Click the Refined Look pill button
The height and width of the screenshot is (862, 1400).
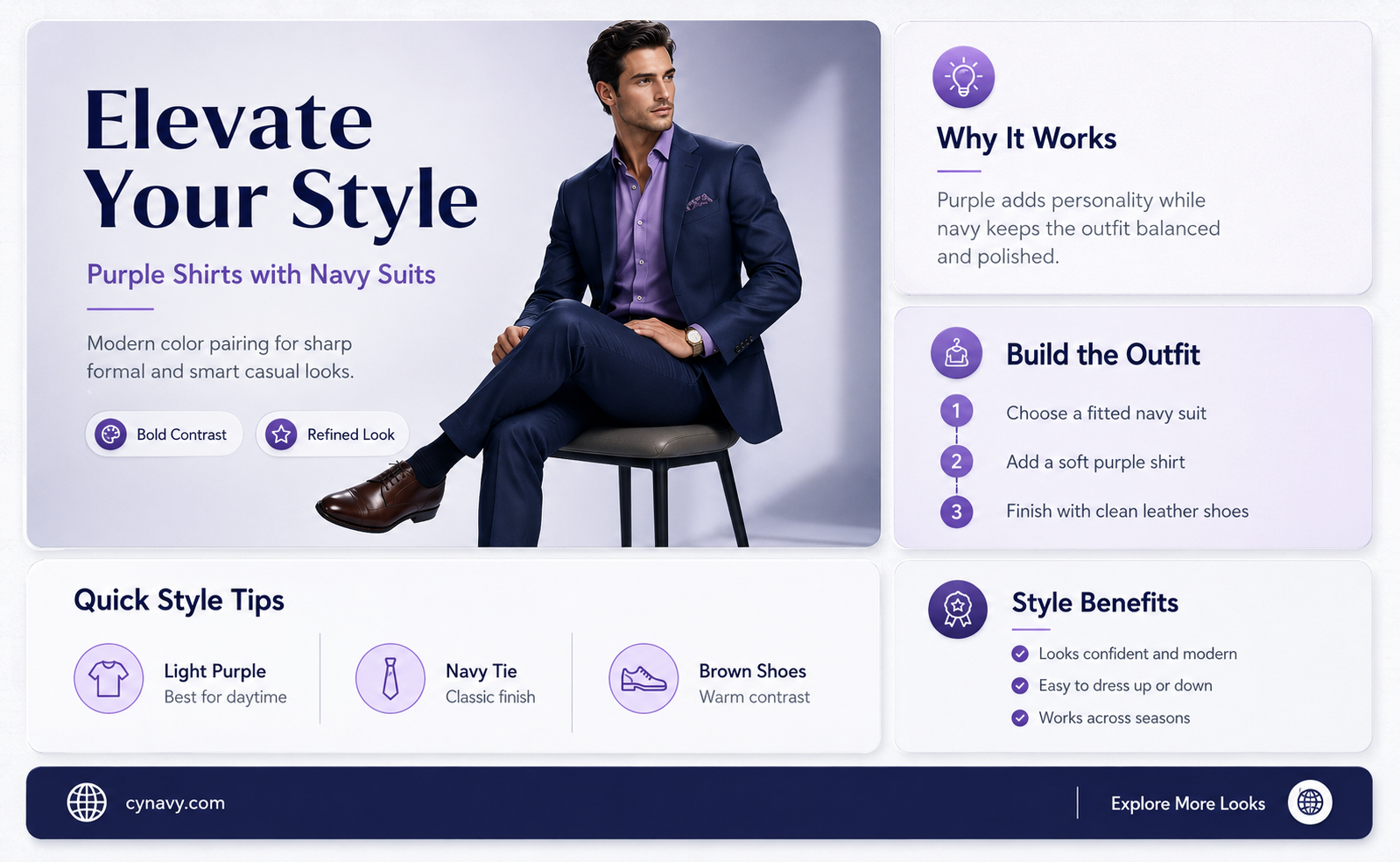tap(332, 434)
